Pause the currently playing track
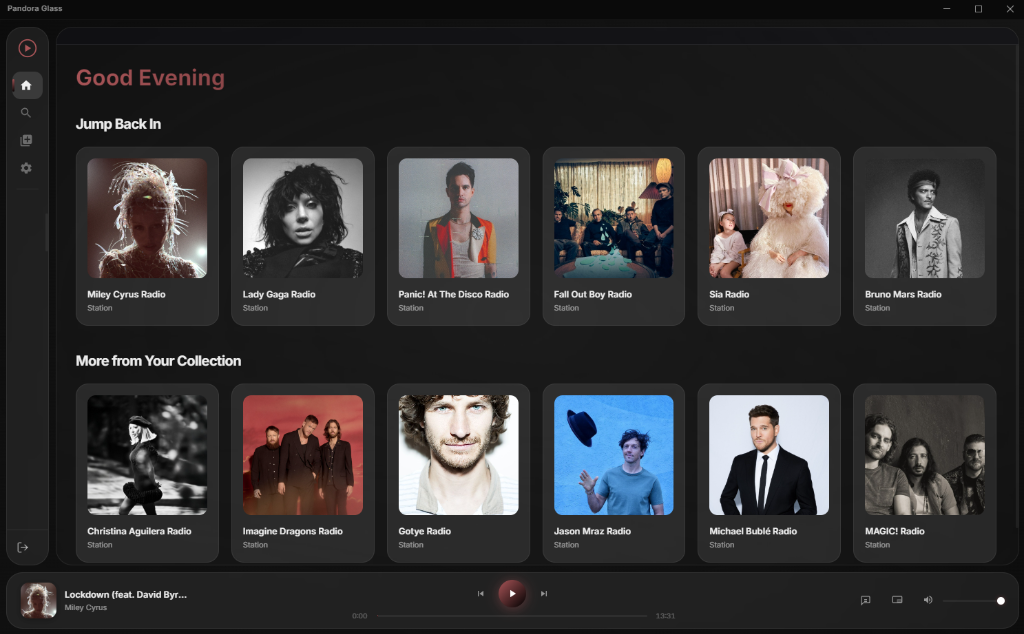The height and width of the screenshot is (634, 1024). (512, 593)
